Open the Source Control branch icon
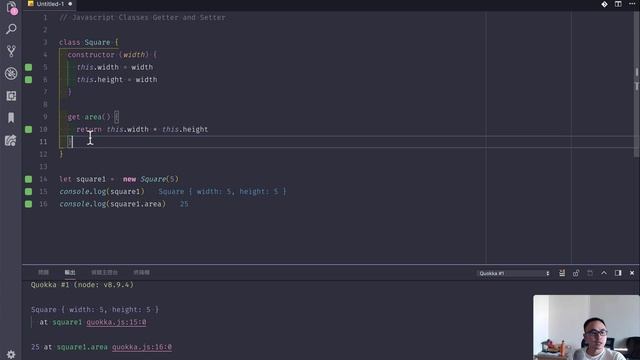The width and height of the screenshot is (640, 360). click(x=11, y=51)
